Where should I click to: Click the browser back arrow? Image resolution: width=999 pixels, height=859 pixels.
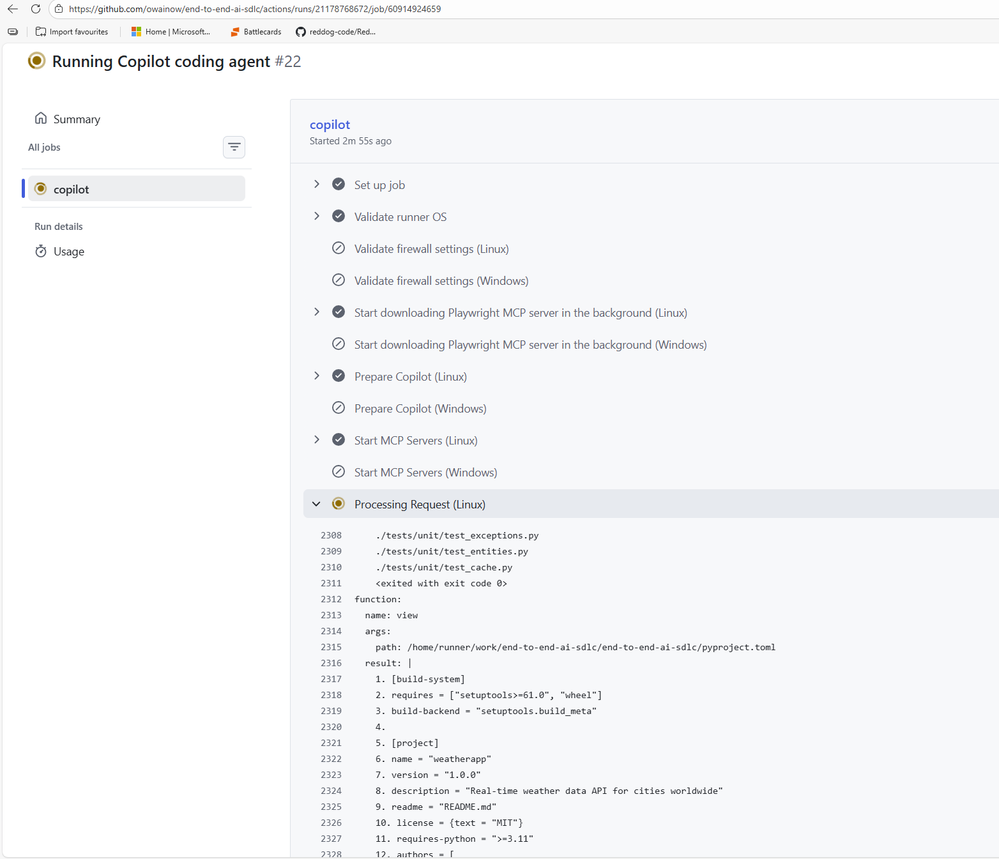pyautogui.click(x=13, y=9)
